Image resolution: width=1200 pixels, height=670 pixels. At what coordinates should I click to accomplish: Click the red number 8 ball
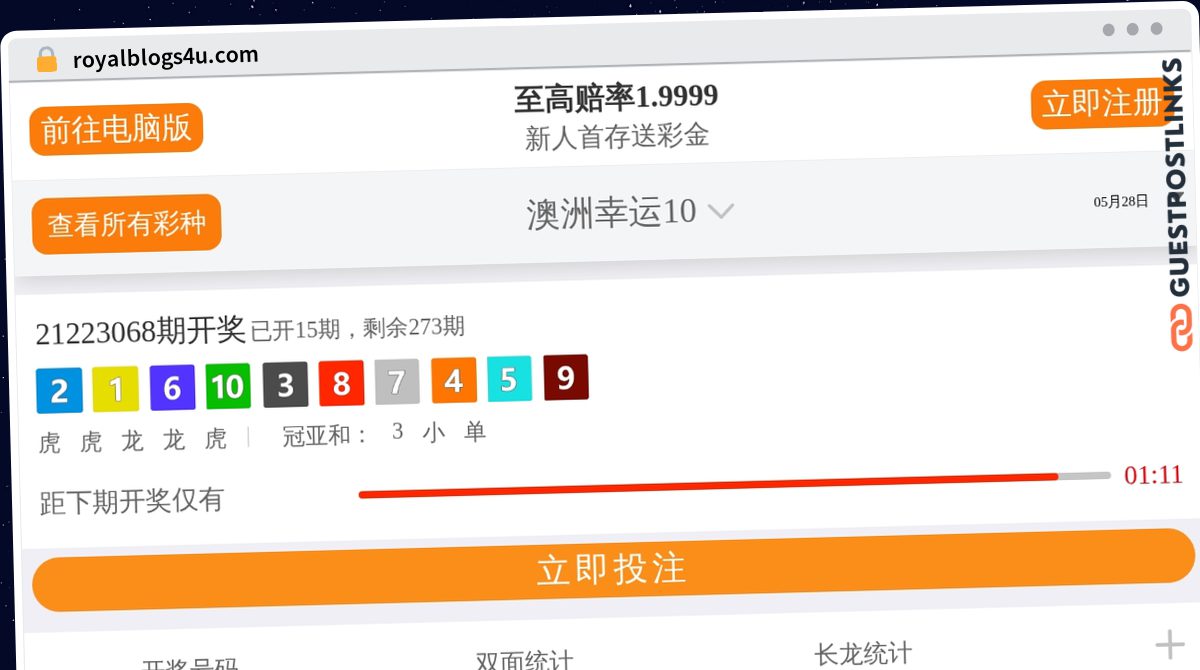coord(341,382)
